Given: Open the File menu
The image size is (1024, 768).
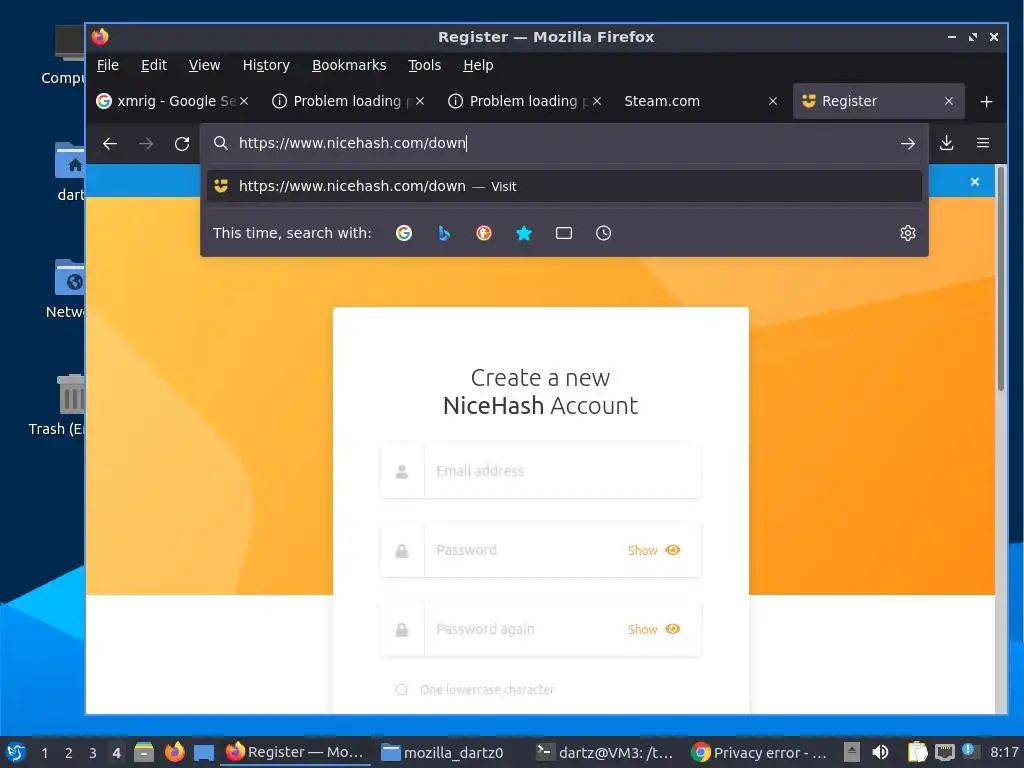Looking at the screenshot, I should [108, 65].
